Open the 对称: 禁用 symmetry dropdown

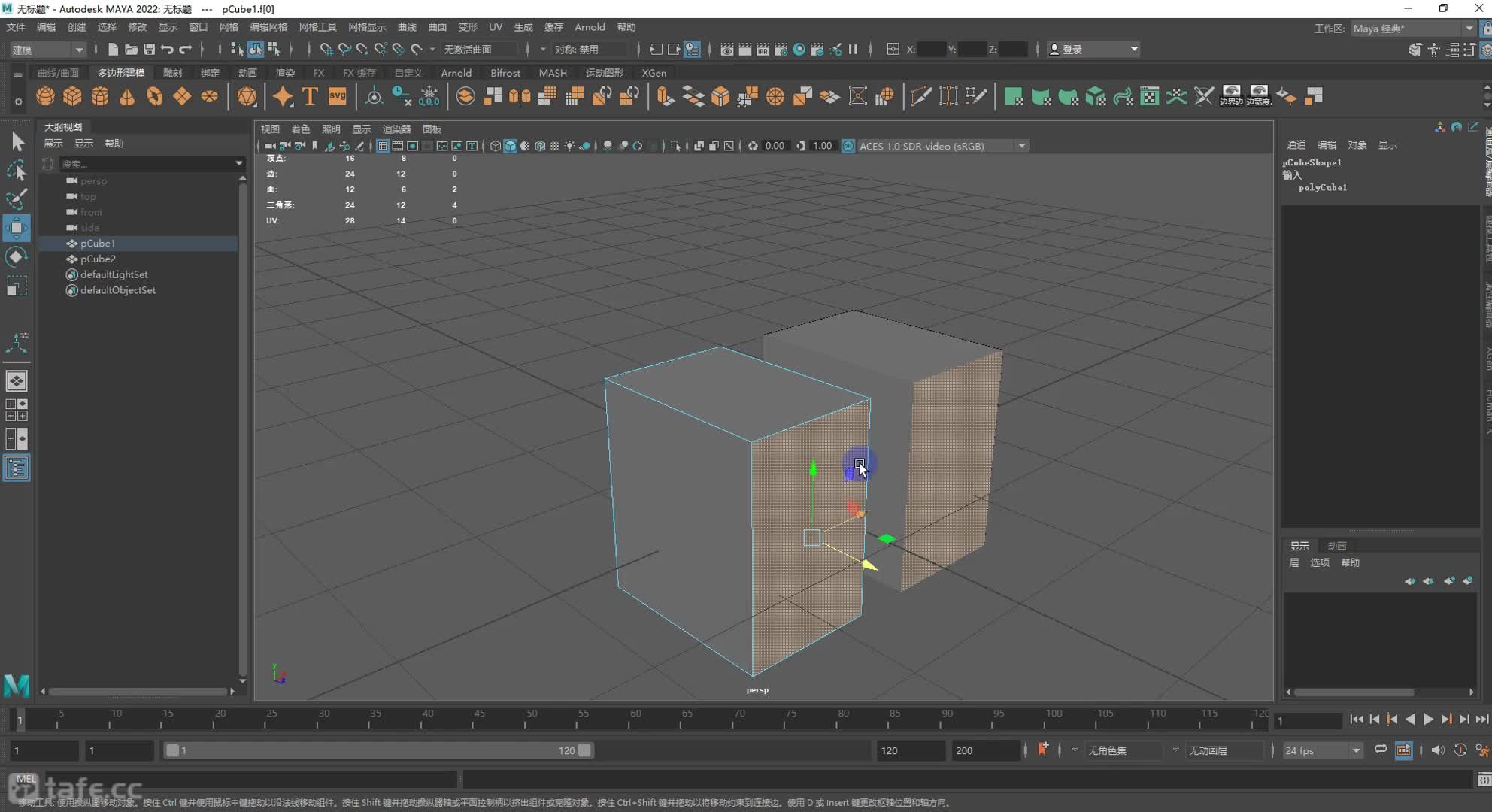(590, 50)
